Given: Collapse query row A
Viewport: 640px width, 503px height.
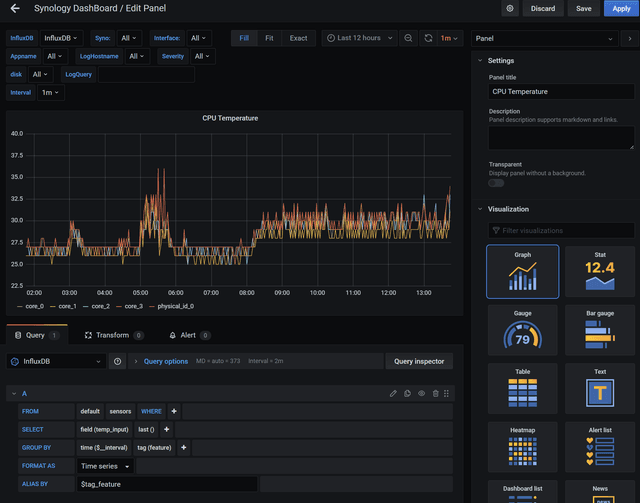Looking at the screenshot, I should pos(14,394).
